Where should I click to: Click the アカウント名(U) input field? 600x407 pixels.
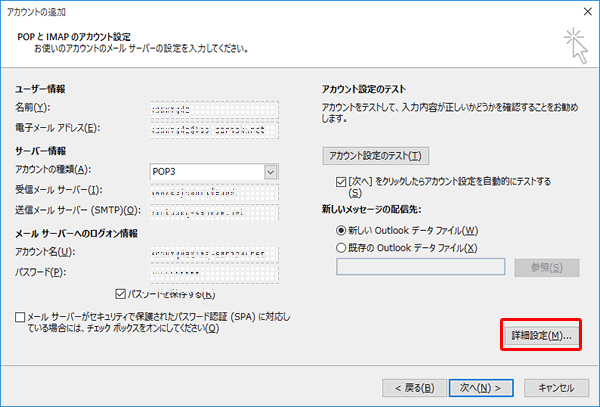click(214, 254)
